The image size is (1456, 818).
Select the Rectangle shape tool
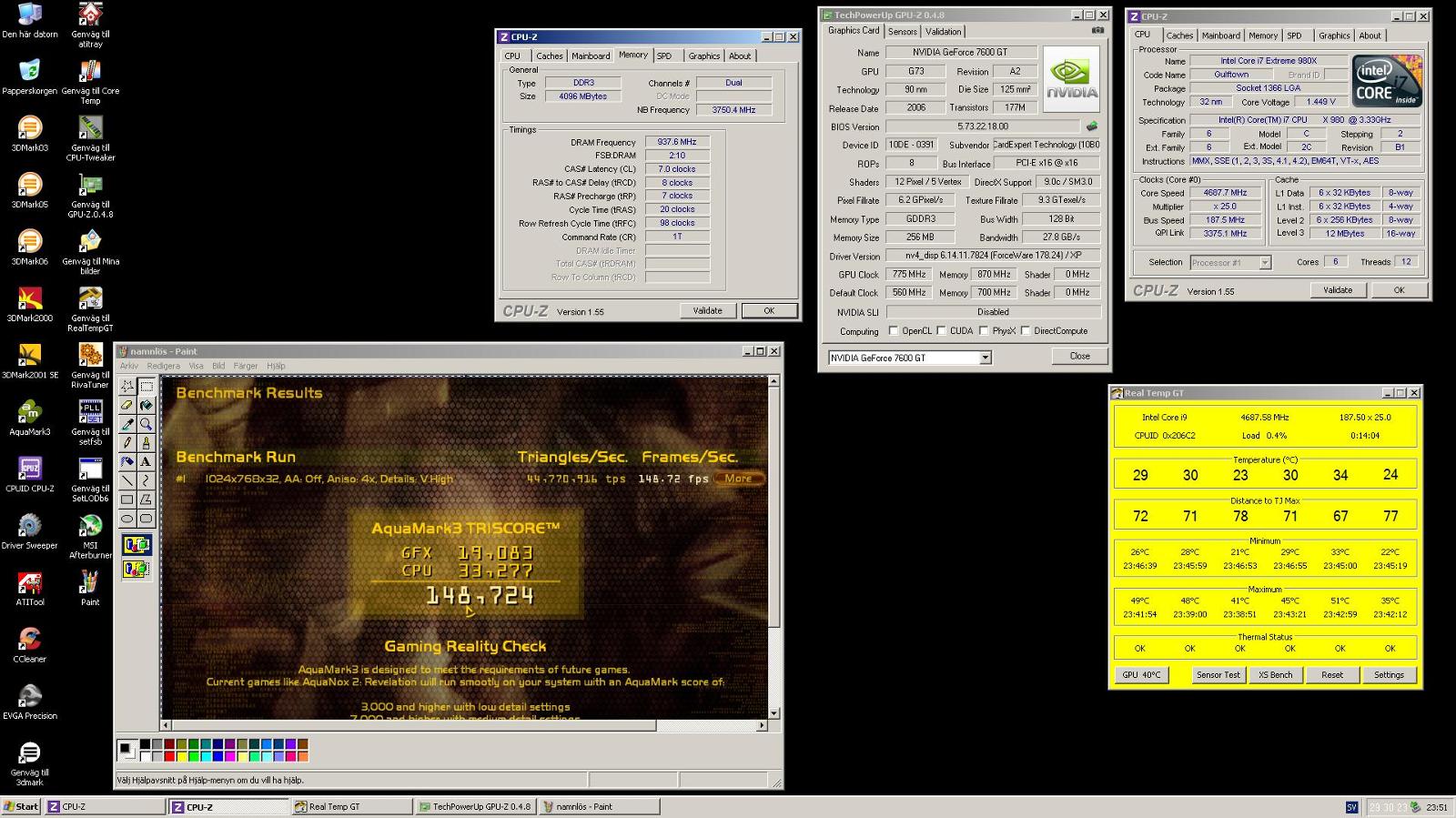127,500
